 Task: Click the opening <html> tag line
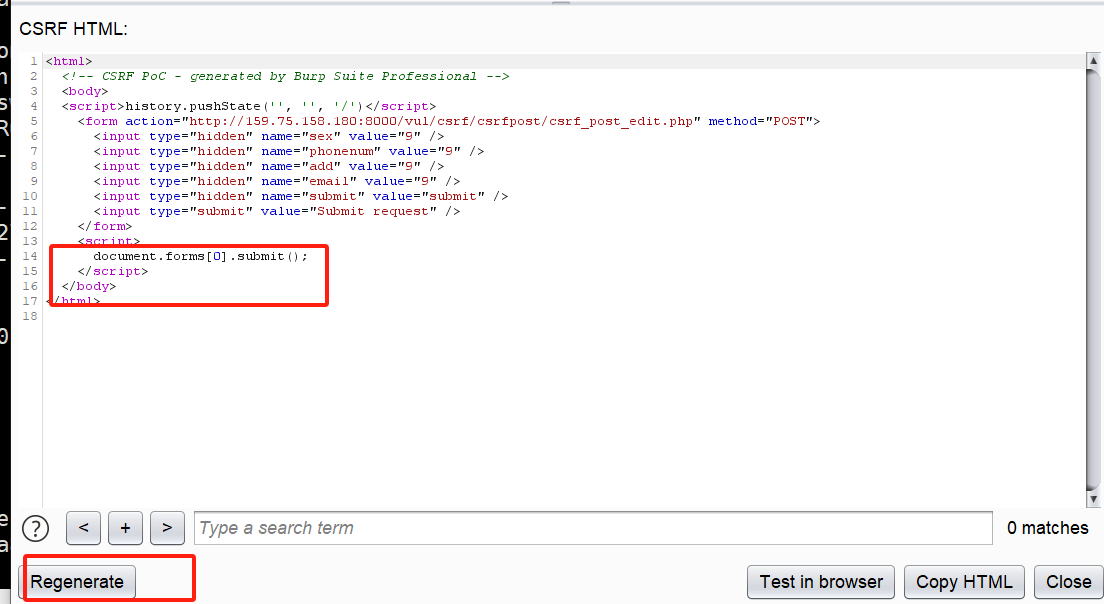[x=69, y=61]
